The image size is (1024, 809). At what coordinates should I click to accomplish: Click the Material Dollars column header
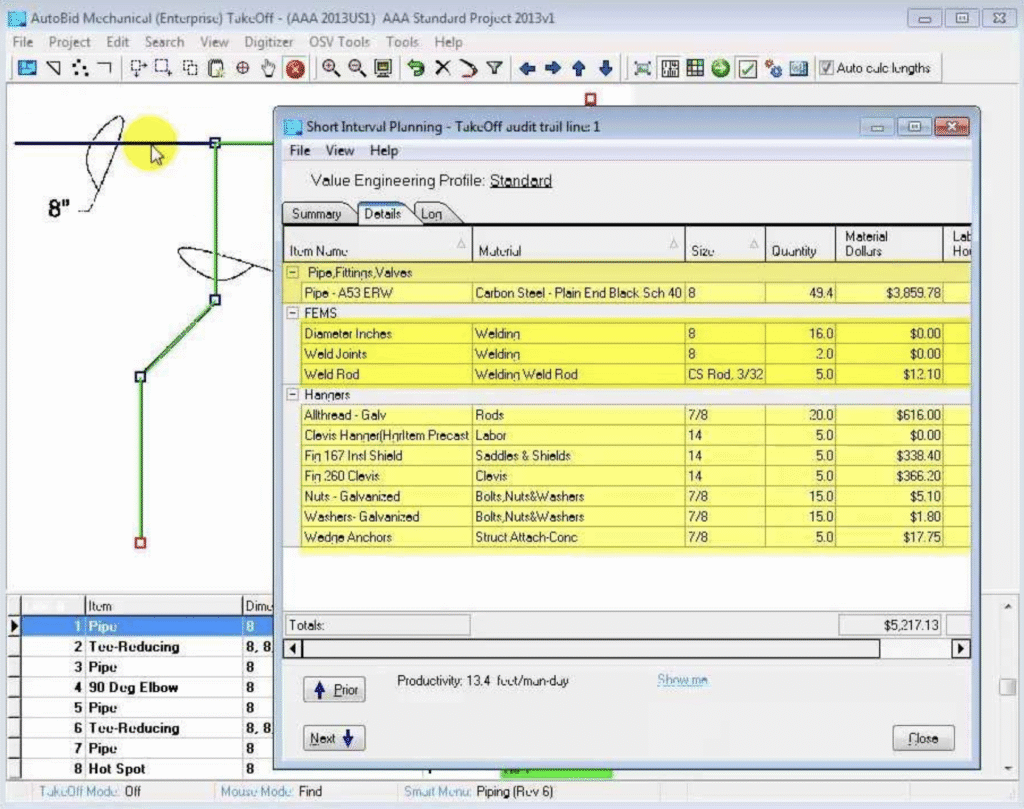889,245
